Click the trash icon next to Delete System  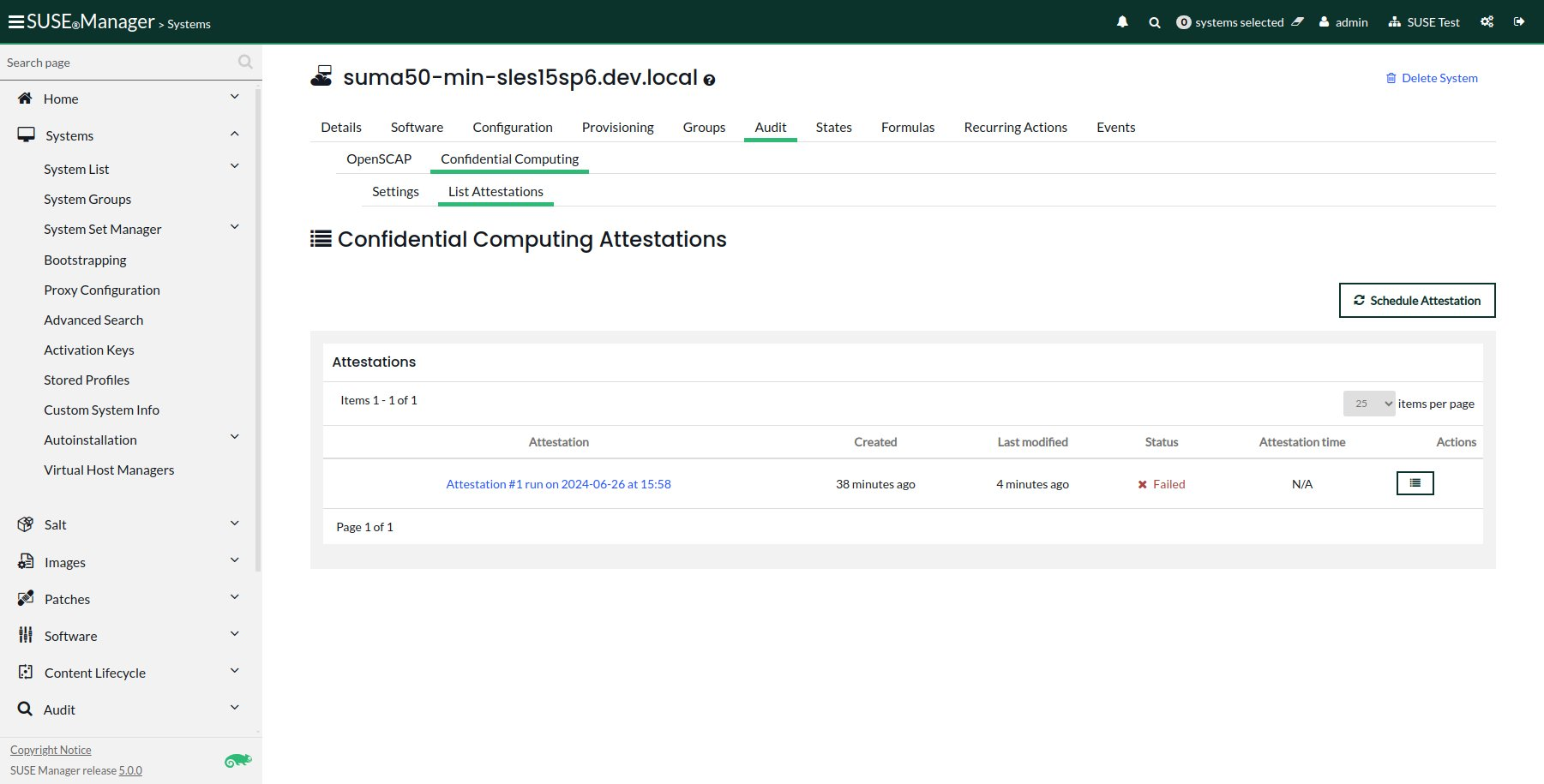click(x=1391, y=78)
